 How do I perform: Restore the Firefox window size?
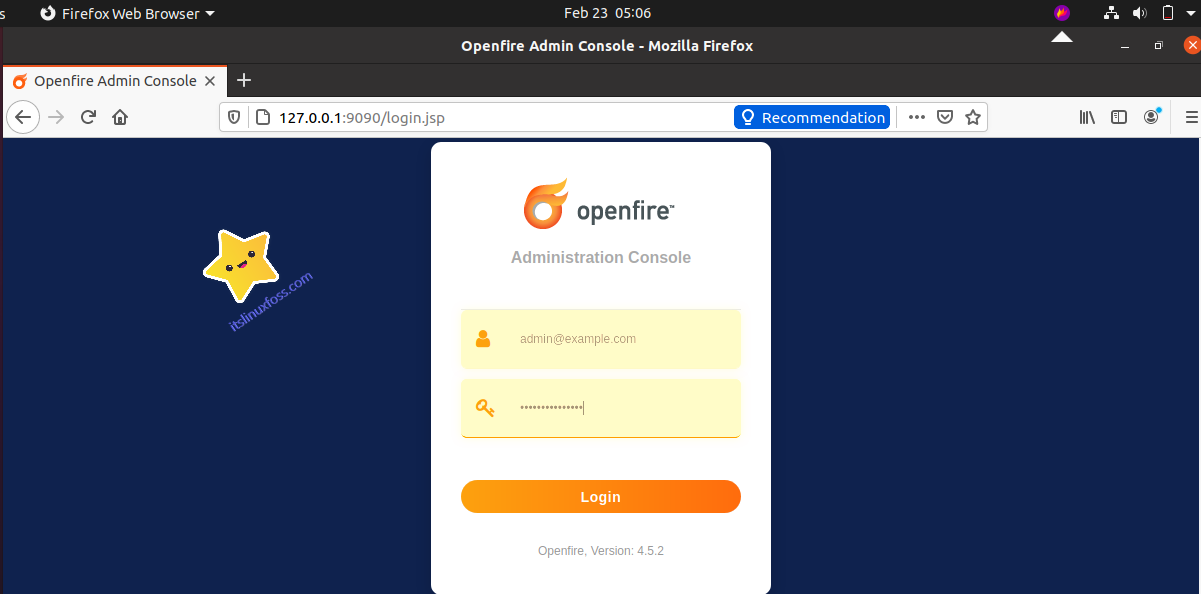(x=1158, y=46)
